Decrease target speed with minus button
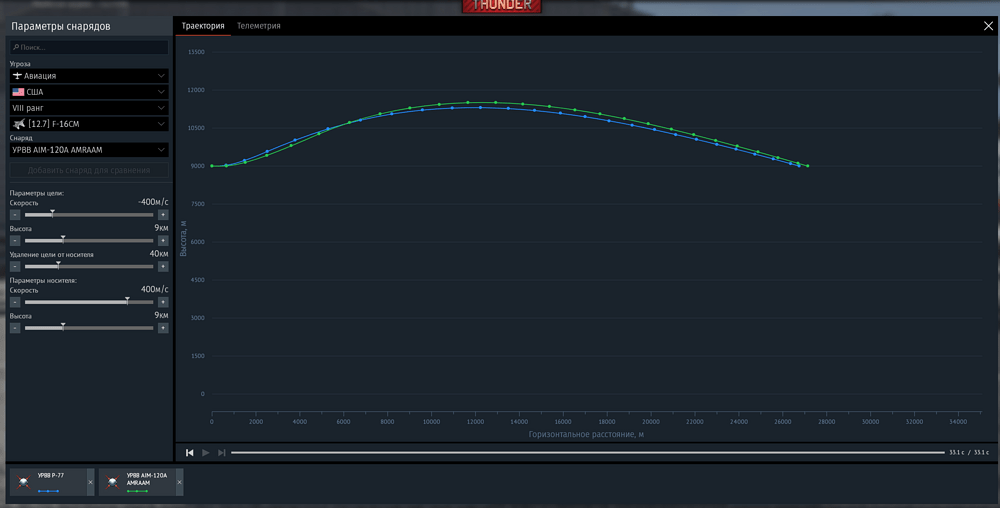This screenshot has width=1000, height=508. point(15,215)
